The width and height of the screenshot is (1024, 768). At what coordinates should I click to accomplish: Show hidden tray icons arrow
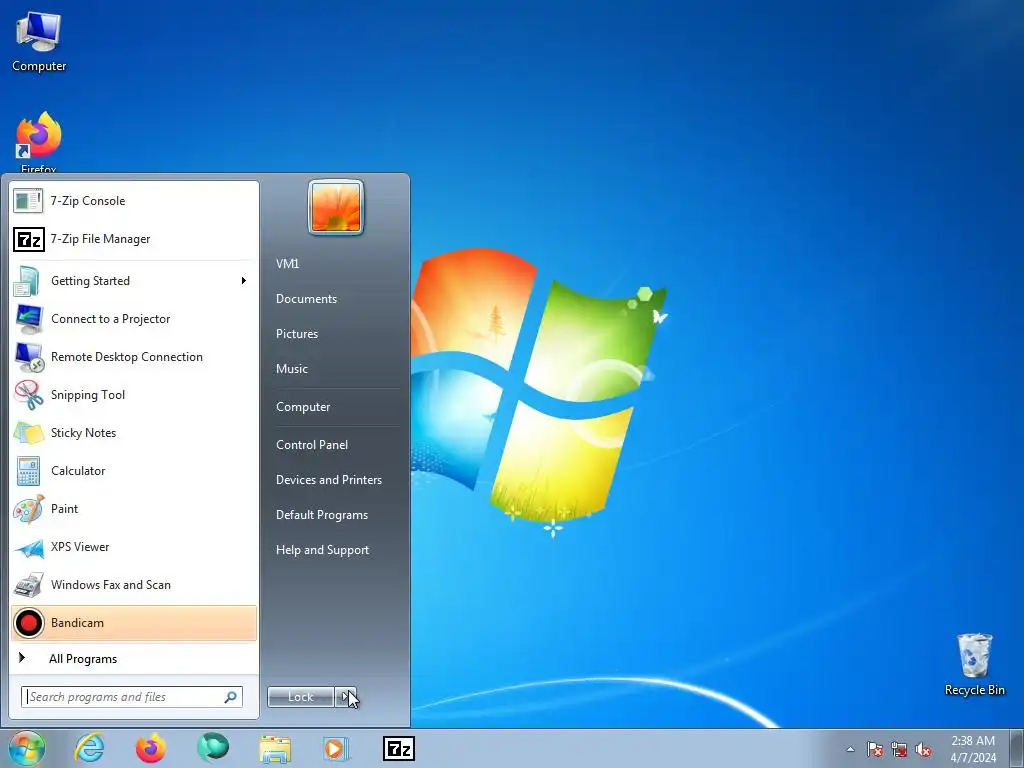pos(850,749)
